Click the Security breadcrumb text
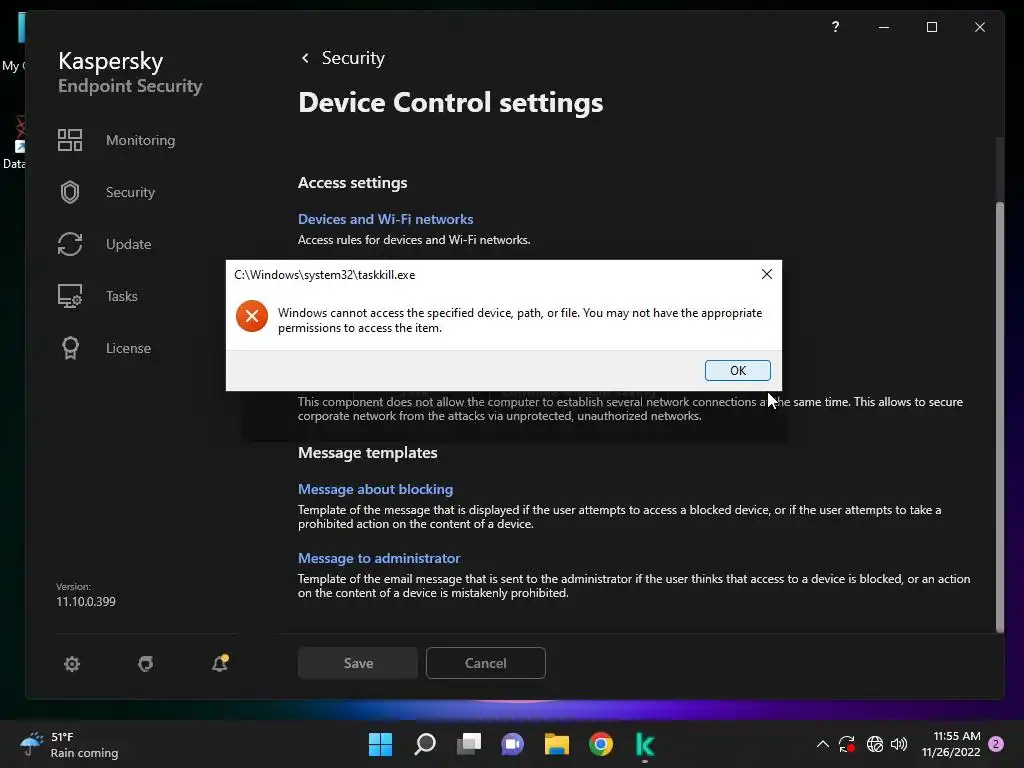This screenshot has height=768, width=1024. coord(353,58)
